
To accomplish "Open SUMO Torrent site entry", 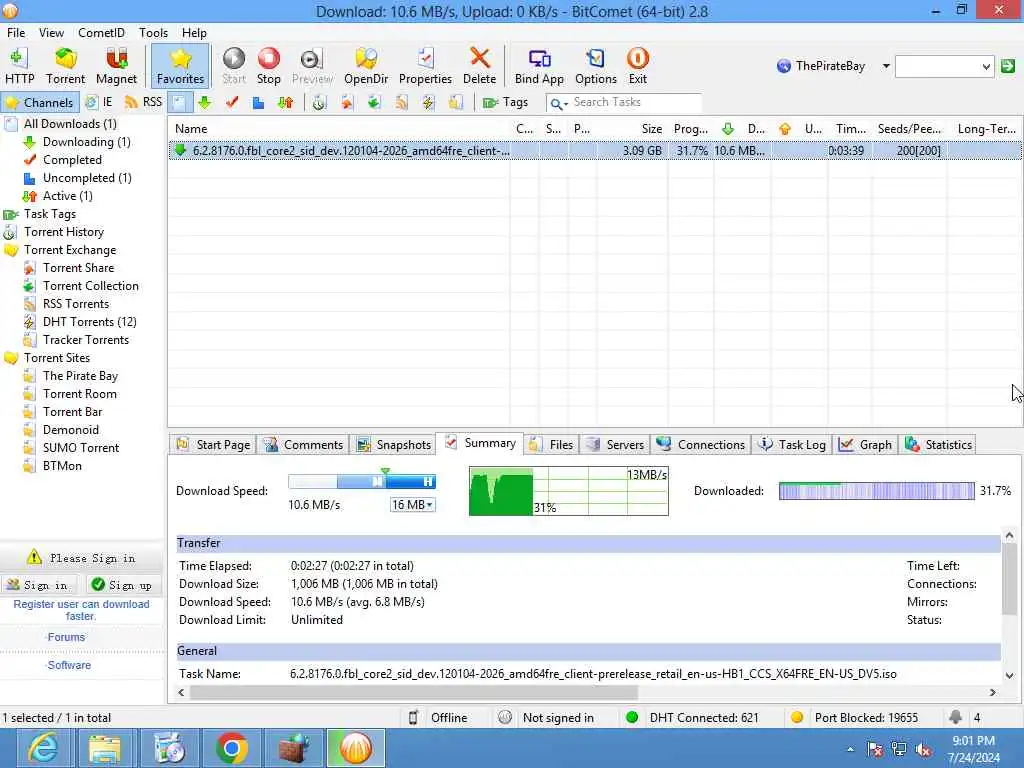I will click(x=81, y=448).
